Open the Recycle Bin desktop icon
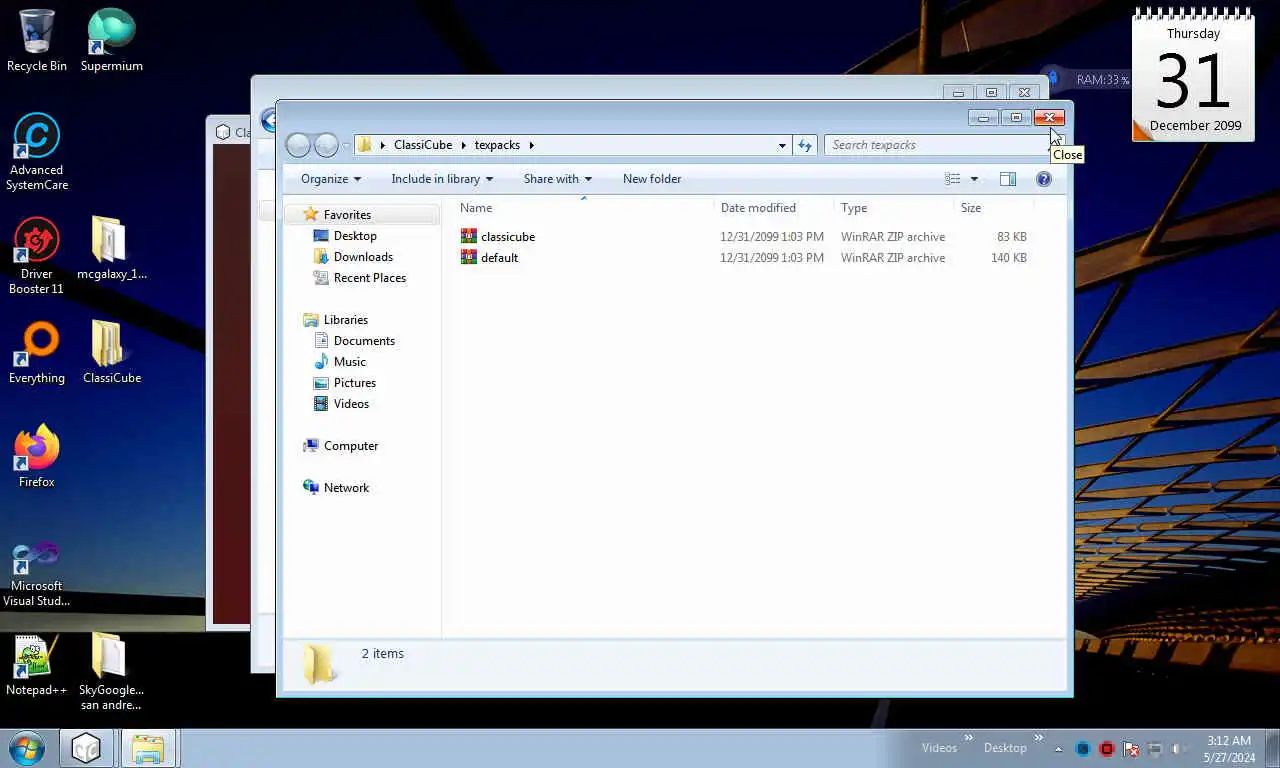The image size is (1280, 768). pyautogui.click(x=37, y=40)
